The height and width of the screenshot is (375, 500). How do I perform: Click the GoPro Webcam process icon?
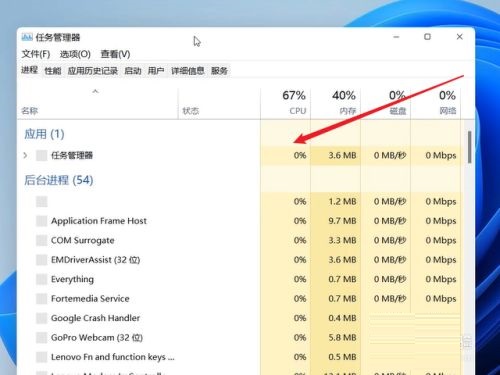point(42,338)
